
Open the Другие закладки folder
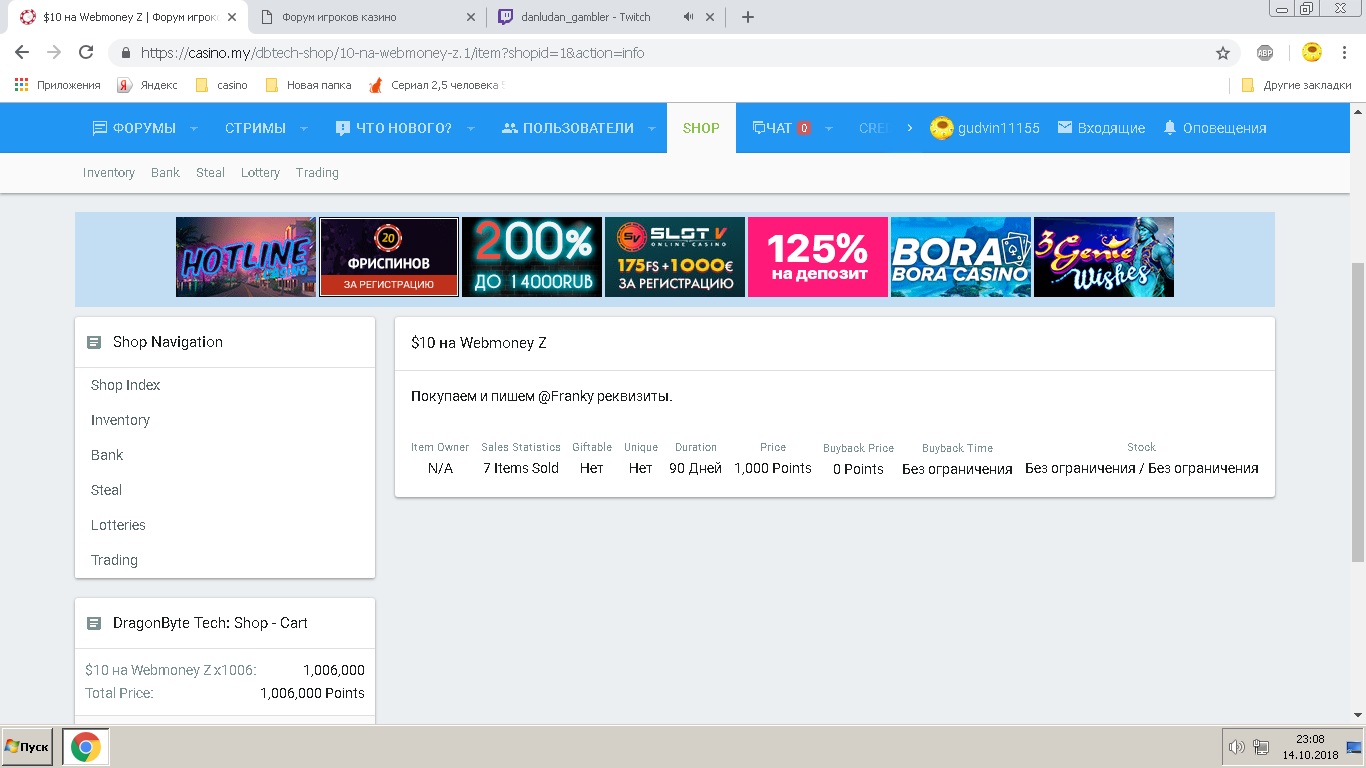(x=1296, y=85)
